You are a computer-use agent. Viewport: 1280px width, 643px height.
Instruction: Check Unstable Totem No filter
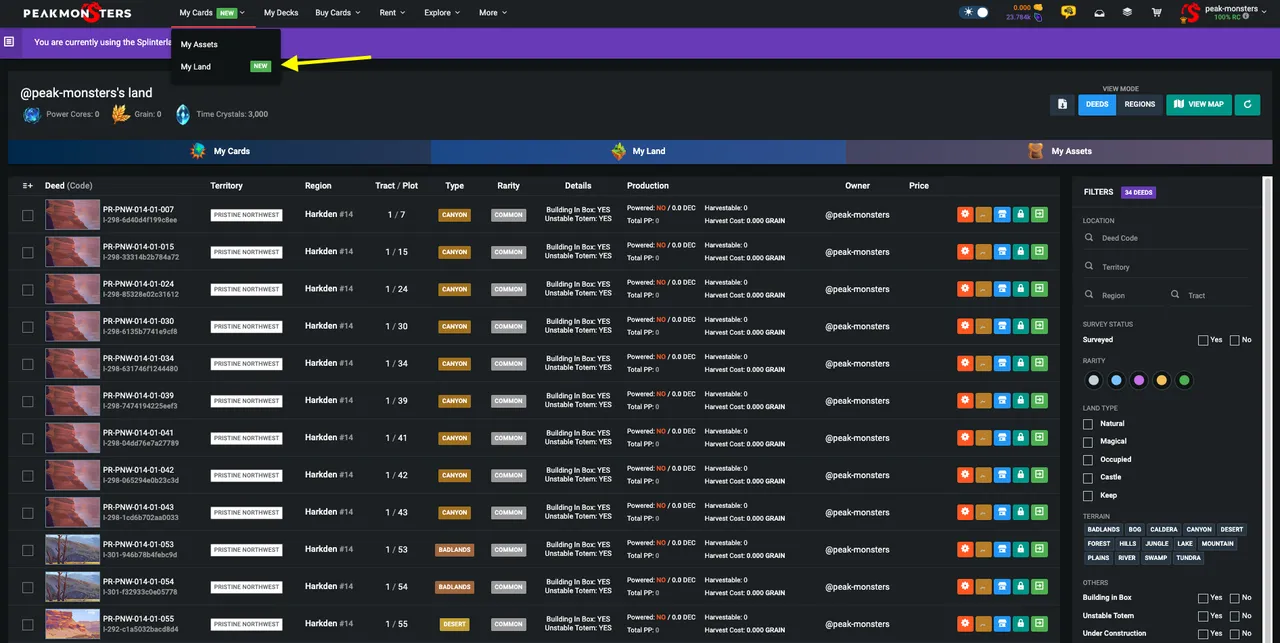click(x=1234, y=616)
